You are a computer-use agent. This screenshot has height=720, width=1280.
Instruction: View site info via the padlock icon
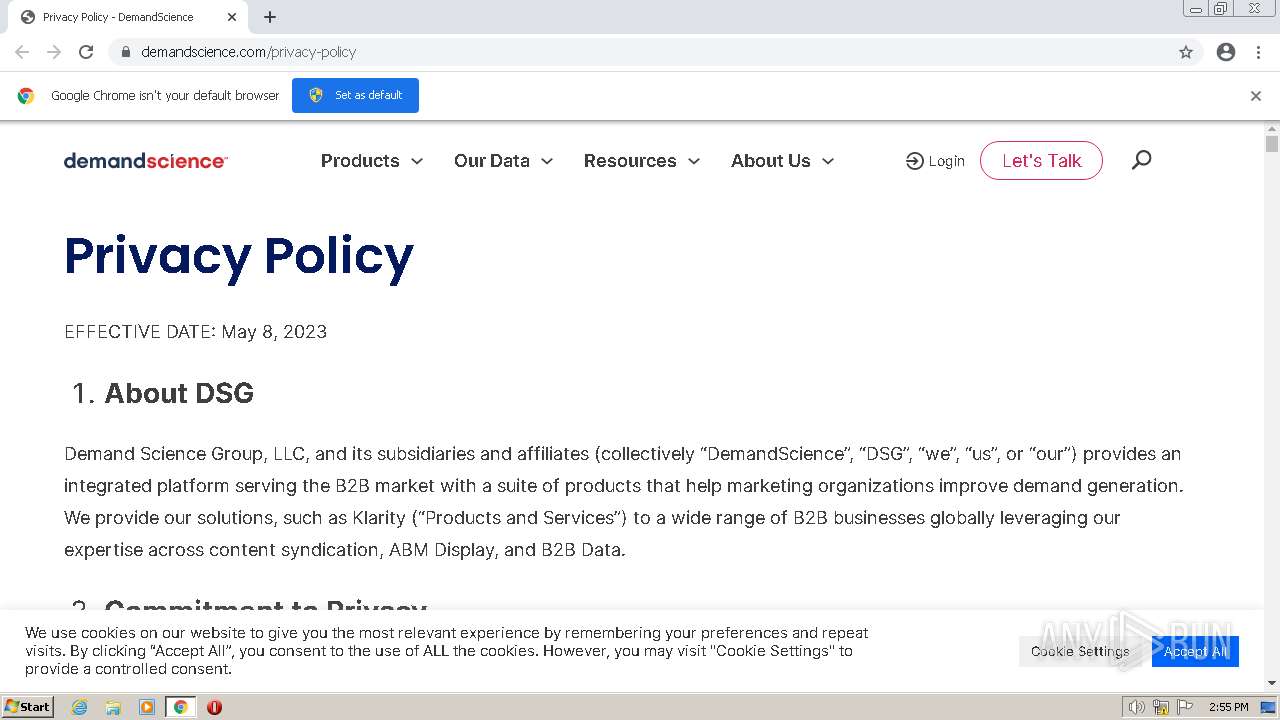pos(125,52)
